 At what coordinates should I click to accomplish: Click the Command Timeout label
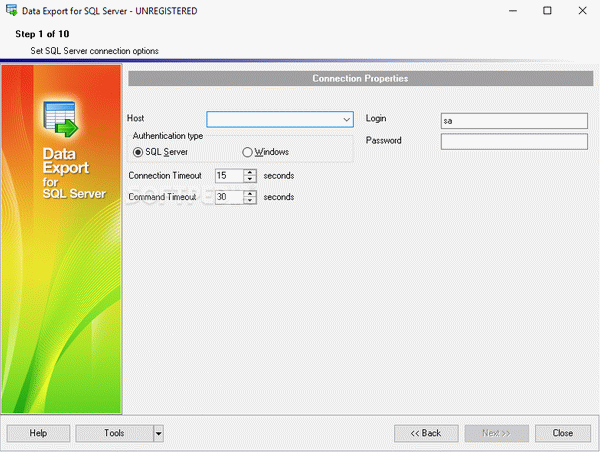pyautogui.click(x=162, y=197)
